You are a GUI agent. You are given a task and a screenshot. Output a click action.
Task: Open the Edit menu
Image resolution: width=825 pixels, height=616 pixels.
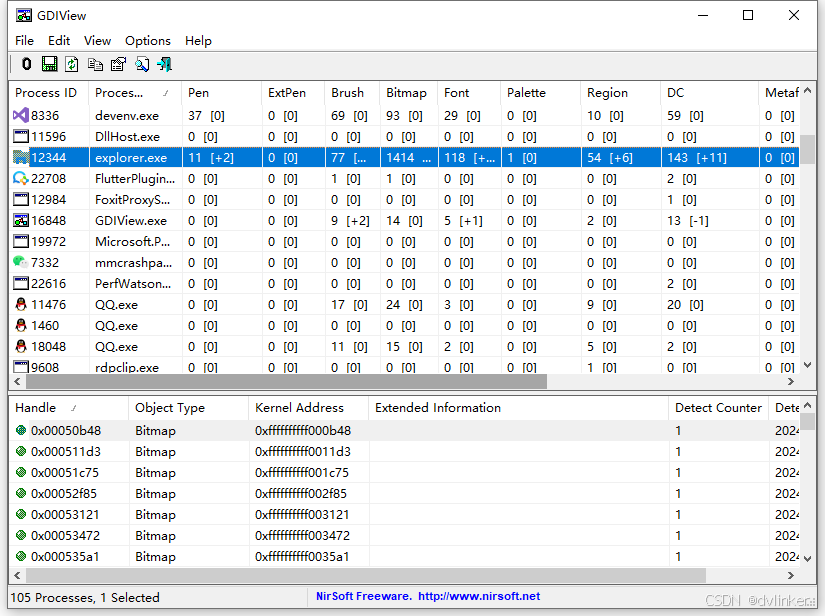59,41
